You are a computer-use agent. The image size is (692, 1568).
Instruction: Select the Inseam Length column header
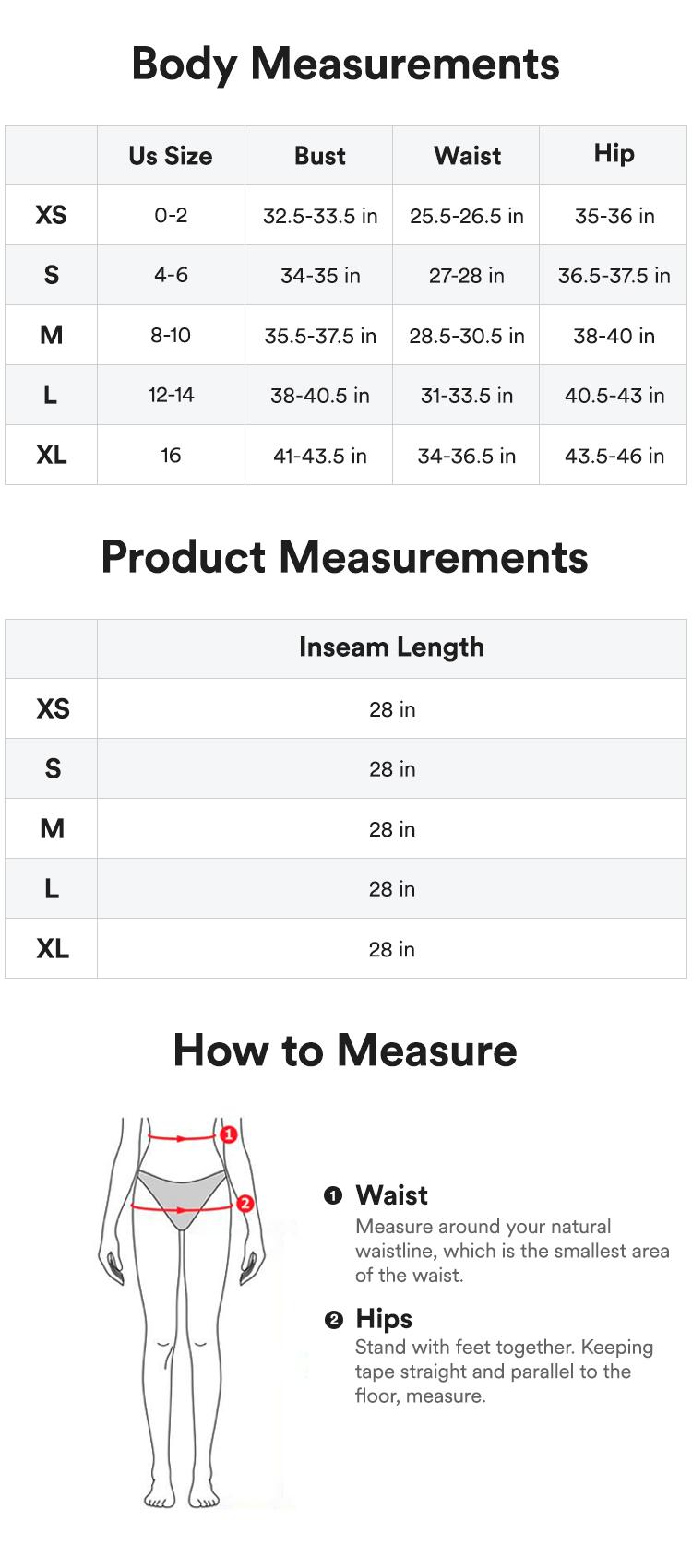391,647
